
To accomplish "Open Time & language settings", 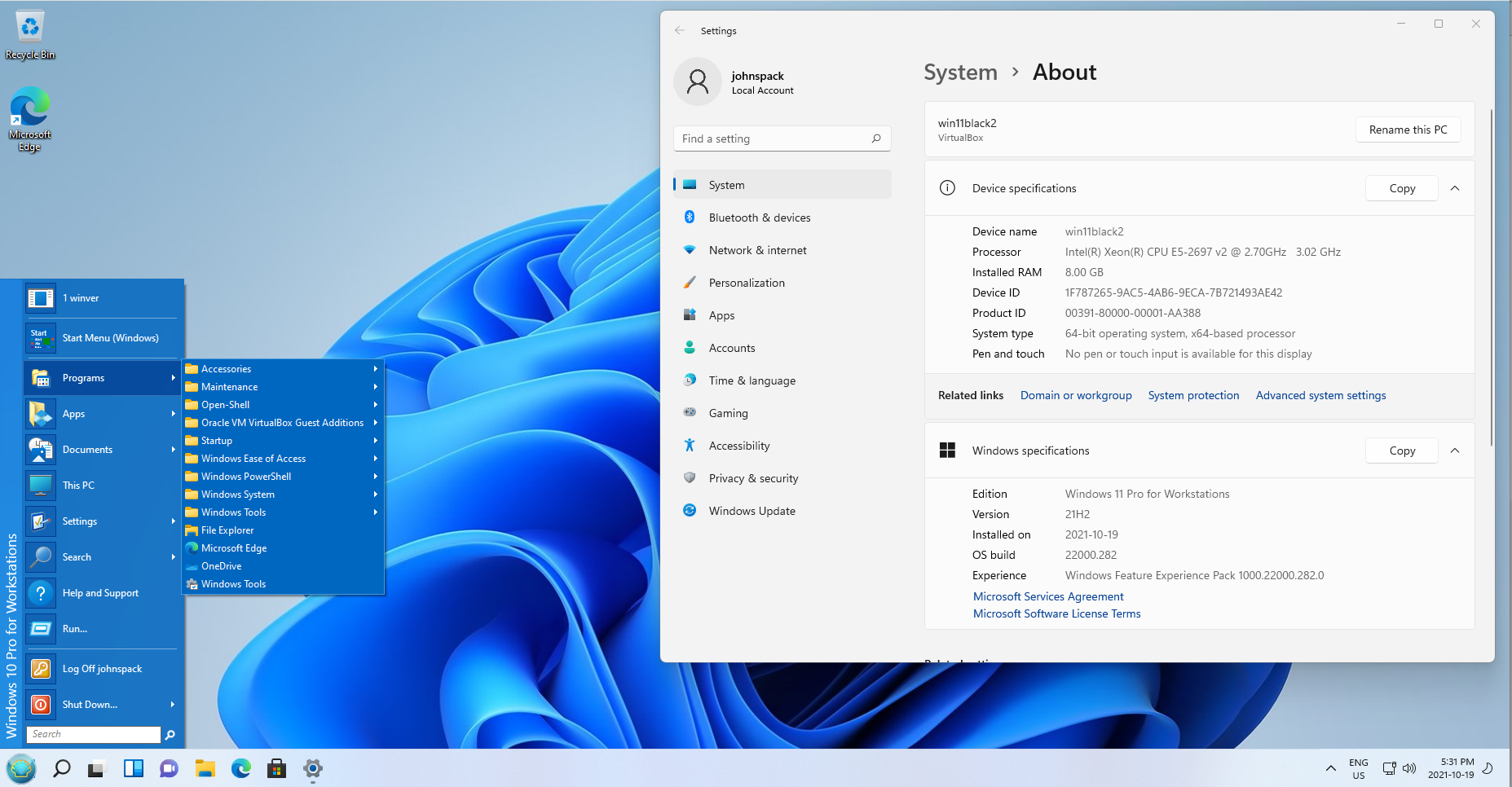I will tap(782, 380).
